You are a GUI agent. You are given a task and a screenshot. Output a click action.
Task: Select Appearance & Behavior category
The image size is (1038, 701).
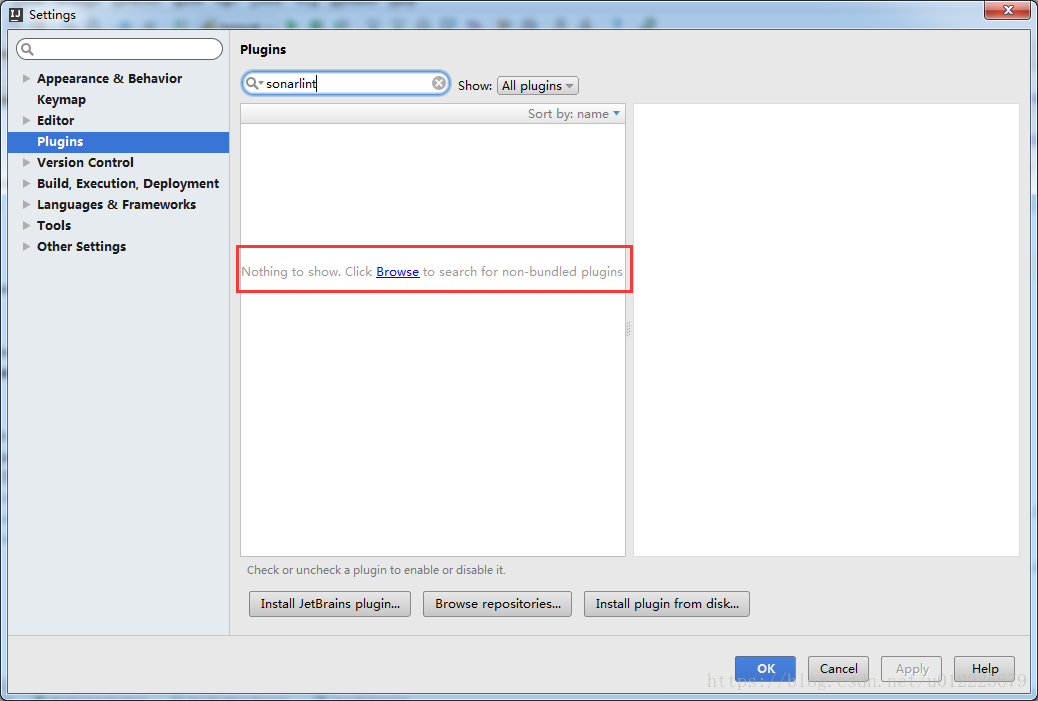[109, 78]
